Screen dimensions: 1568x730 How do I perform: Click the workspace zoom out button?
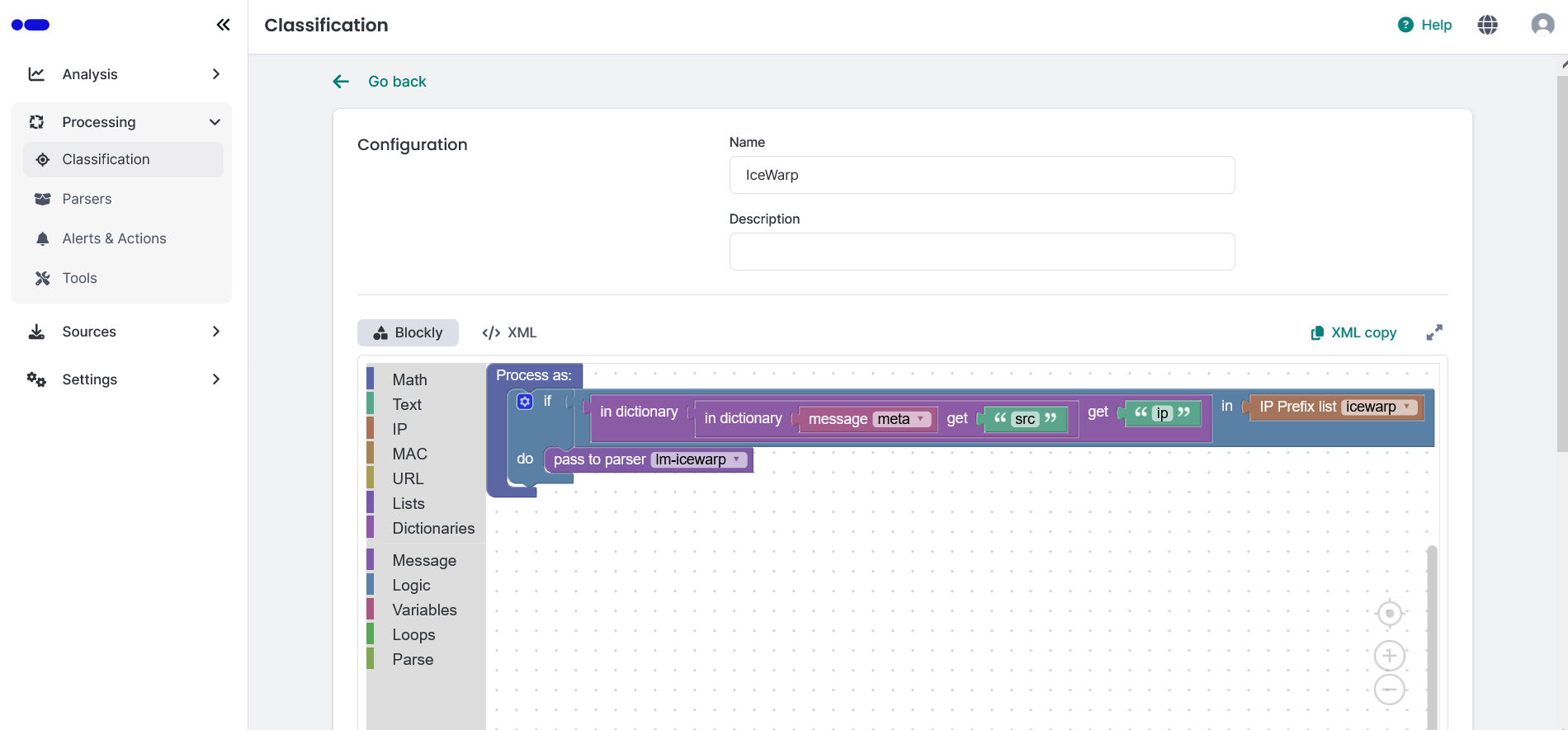pos(1390,690)
